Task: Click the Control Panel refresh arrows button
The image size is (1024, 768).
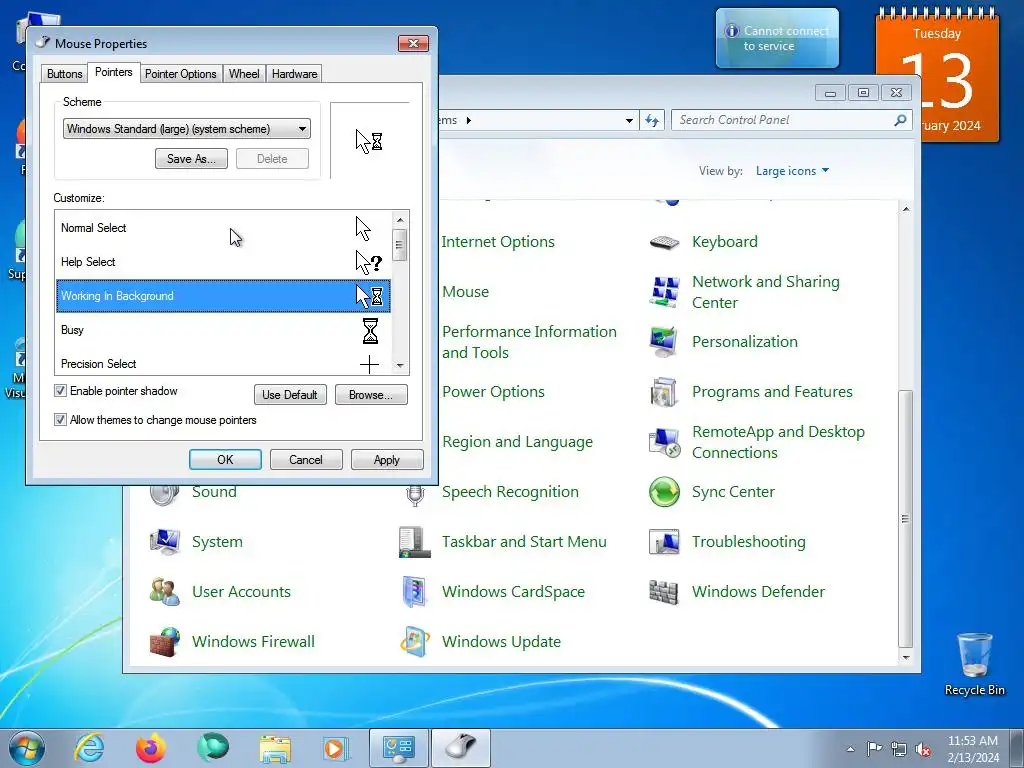Action: (x=652, y=120)
